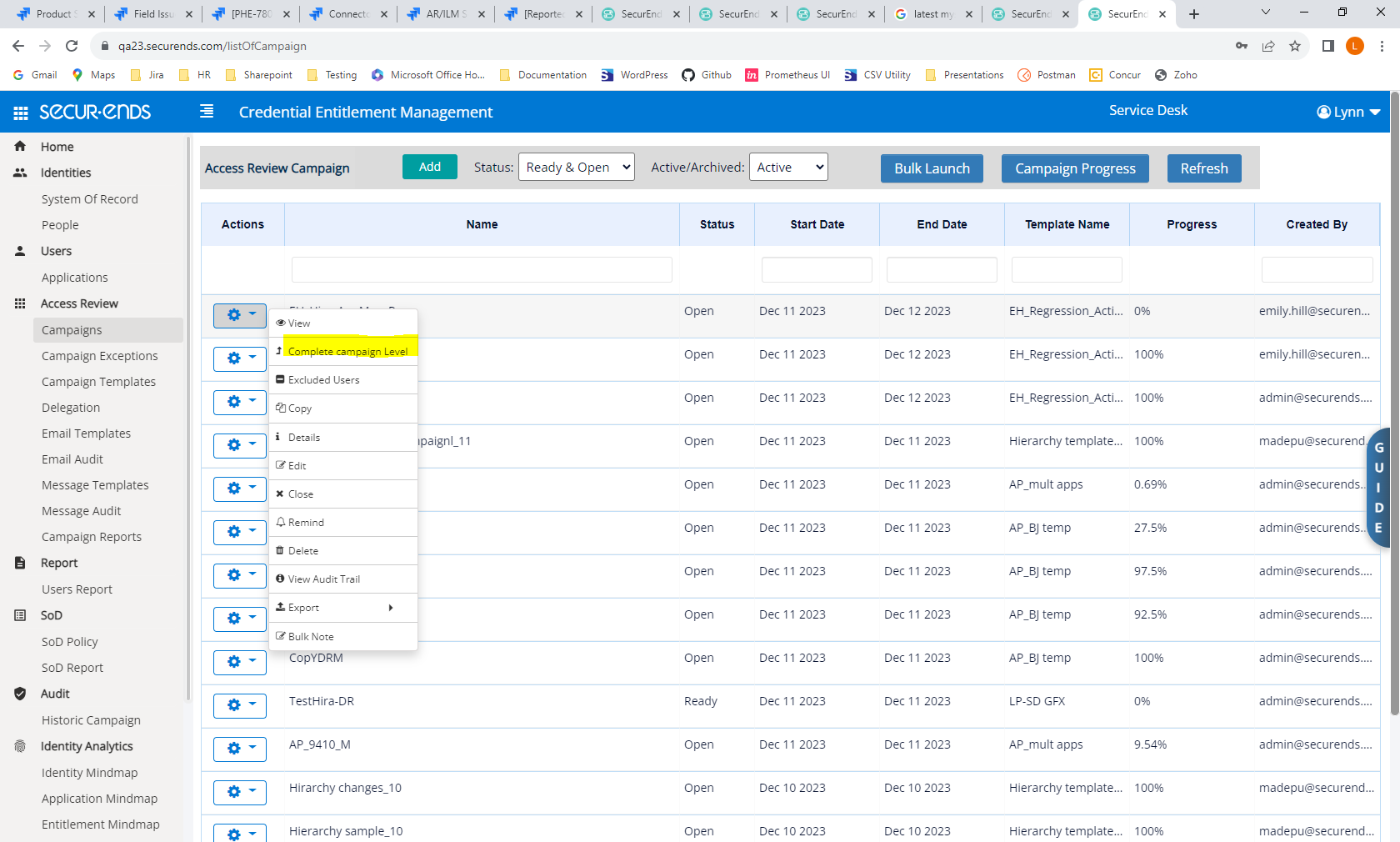Image resolution: width=1400 pixels, height=842 pixels.
Task: Open the Status dropdown showing Ready & Open
Action: [575, 167]
